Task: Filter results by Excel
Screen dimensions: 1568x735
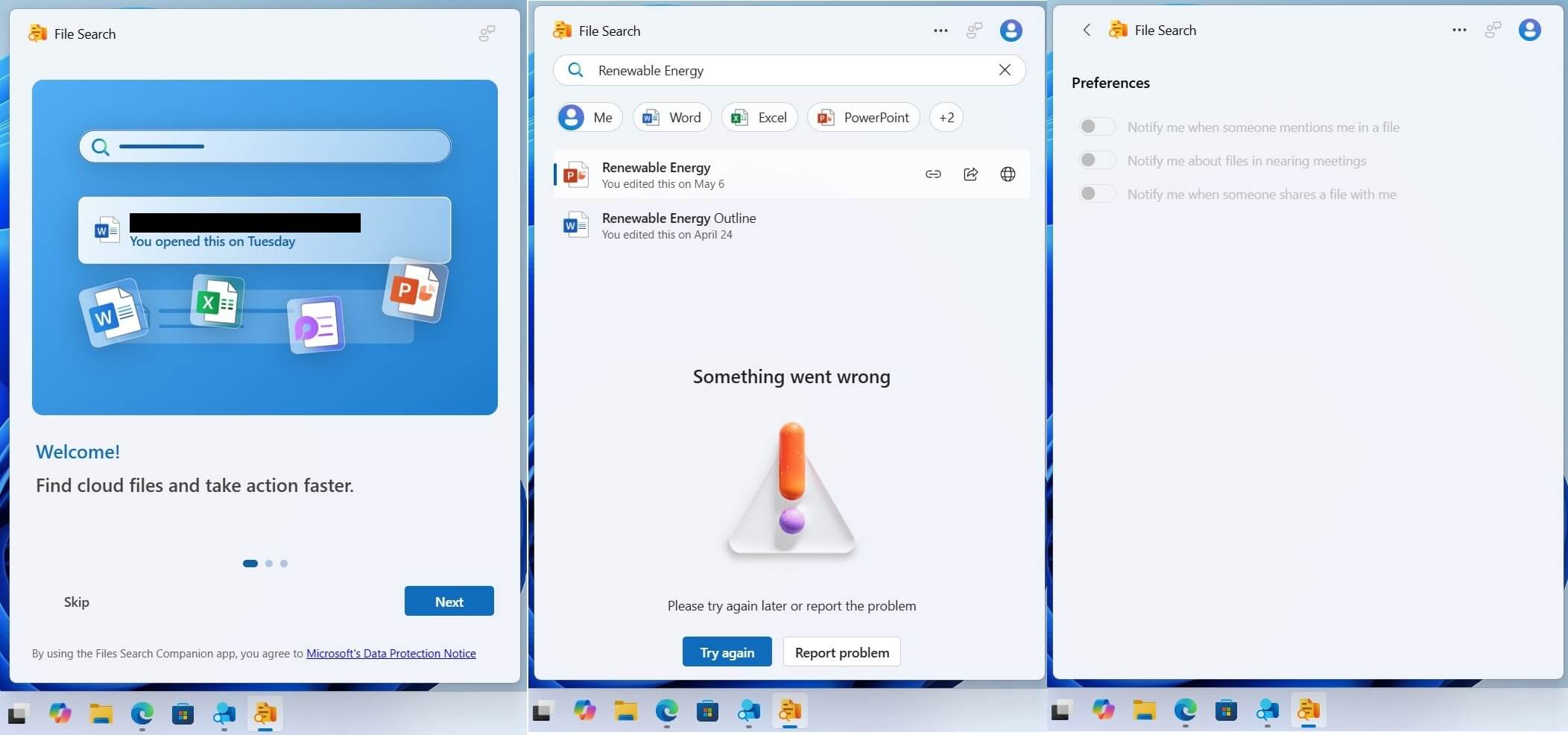Action: click(x=759, y=117)
